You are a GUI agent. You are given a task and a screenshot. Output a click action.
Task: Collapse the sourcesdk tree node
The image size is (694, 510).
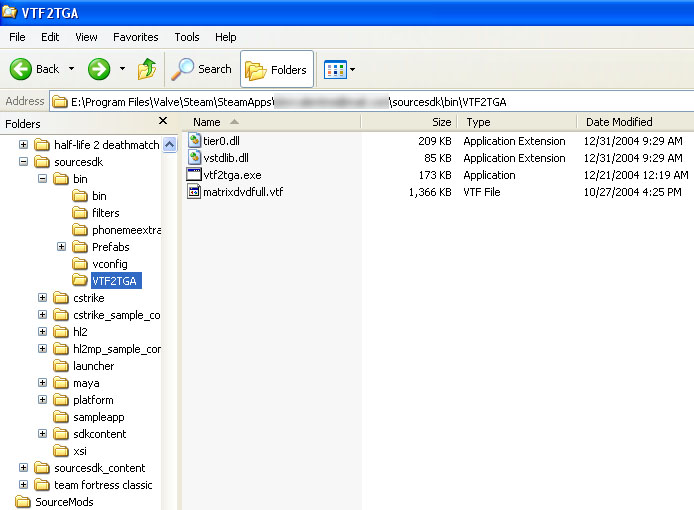[x=24, y=162]
